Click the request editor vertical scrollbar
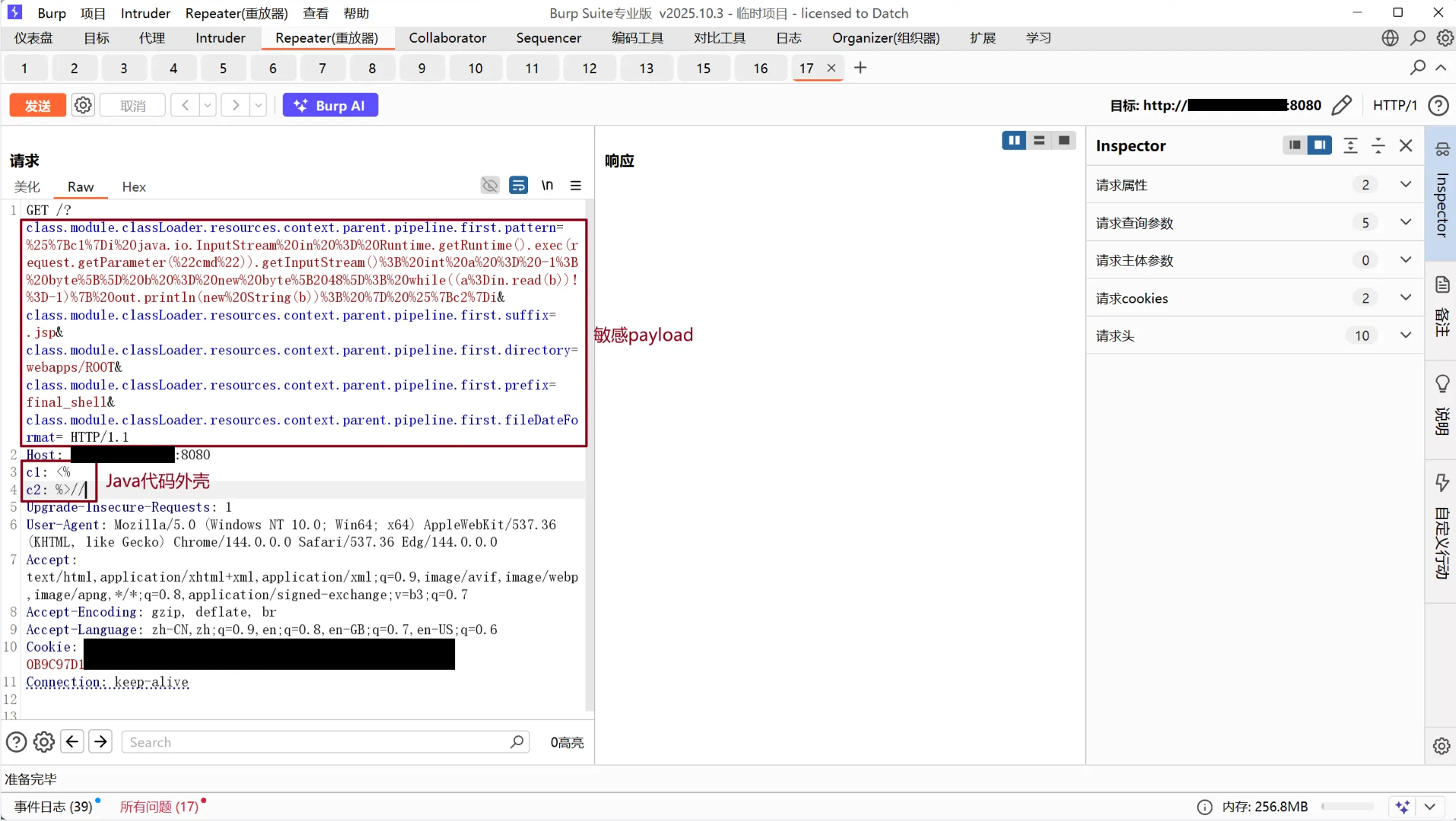Image resolution: width=1456 pixels, height=821 pixels. tap(589, 456)
